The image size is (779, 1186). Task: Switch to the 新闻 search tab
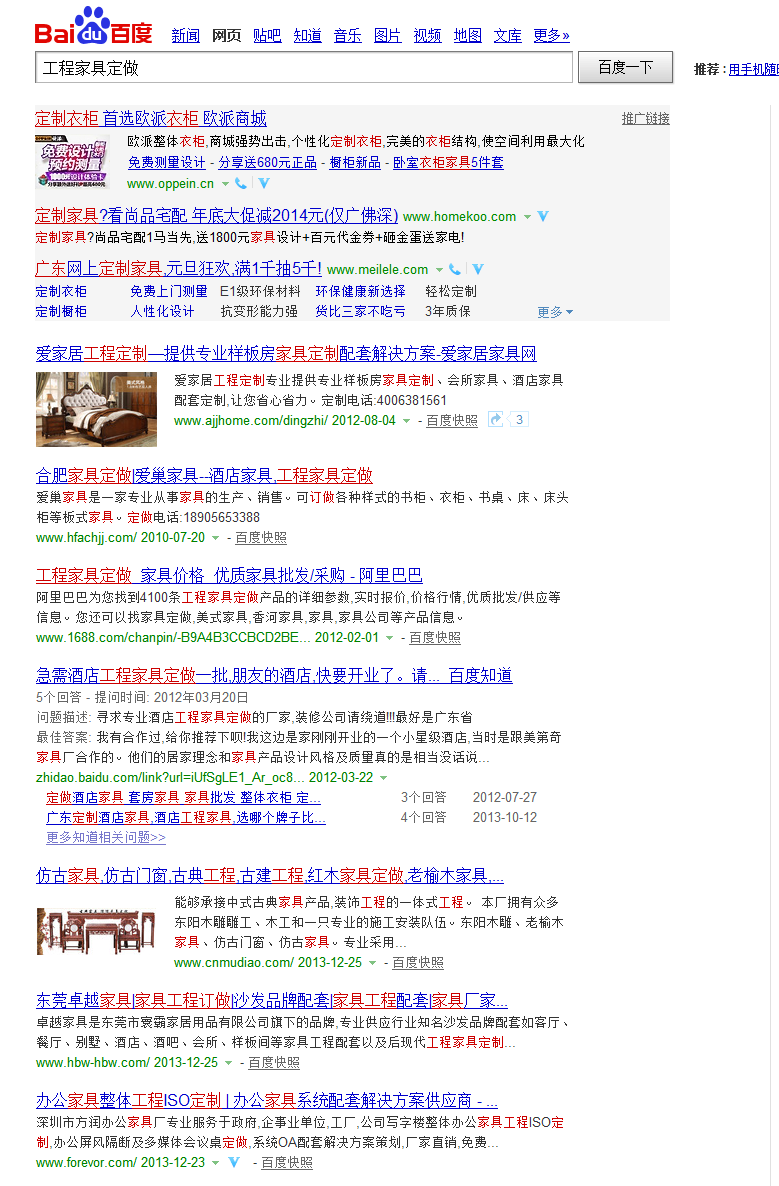[185, 36]
